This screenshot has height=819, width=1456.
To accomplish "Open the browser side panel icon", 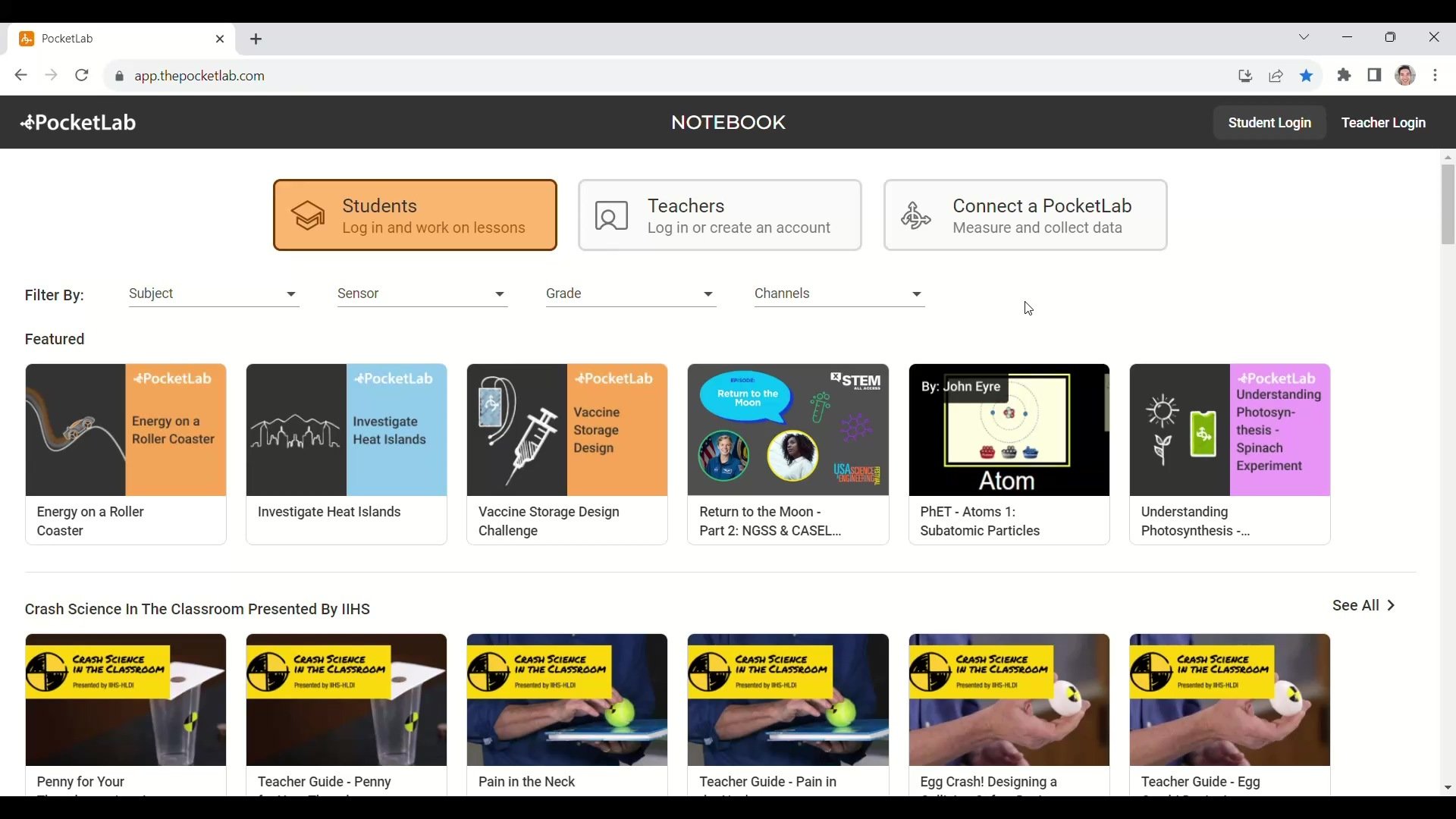I will click(x=1374, y=76).
